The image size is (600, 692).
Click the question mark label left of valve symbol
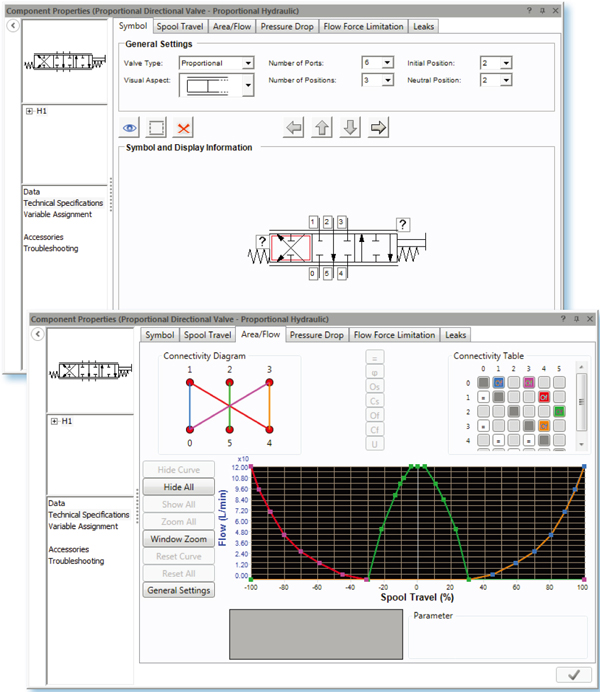click(262, 241)
